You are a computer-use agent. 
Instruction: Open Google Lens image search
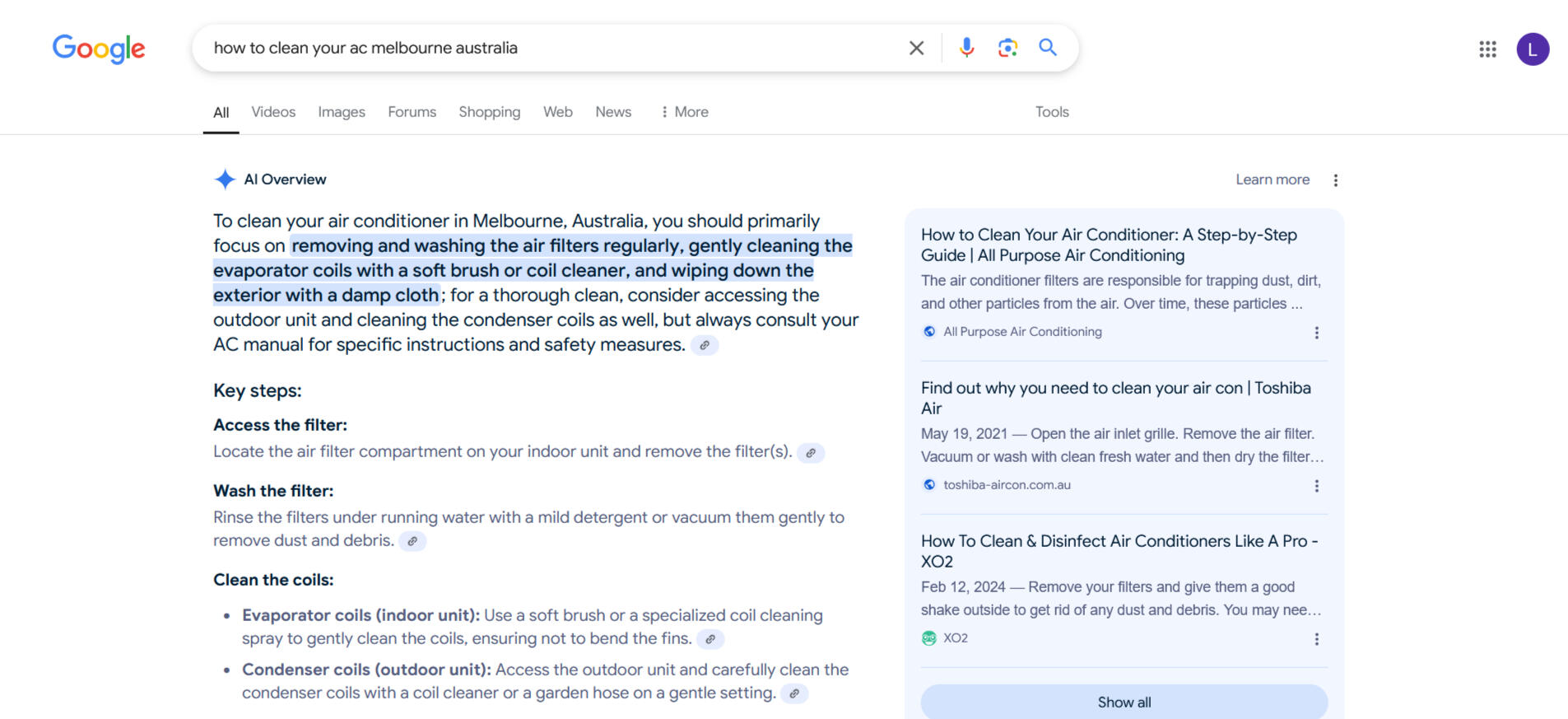[x=1007, y=48]
